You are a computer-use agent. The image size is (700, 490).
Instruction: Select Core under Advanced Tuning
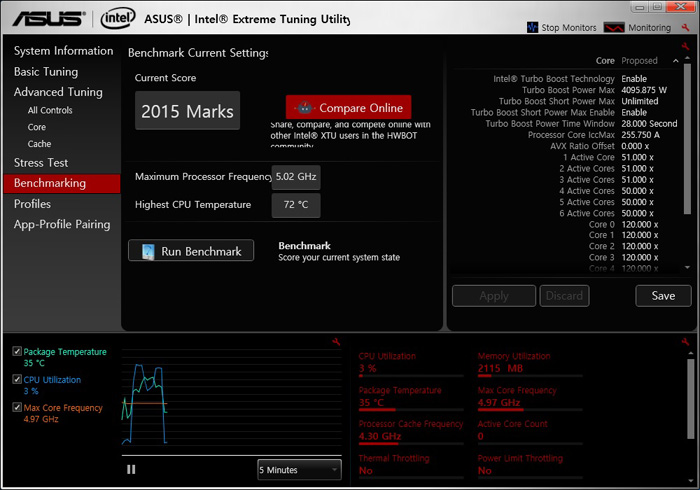[x=37, y=127]
